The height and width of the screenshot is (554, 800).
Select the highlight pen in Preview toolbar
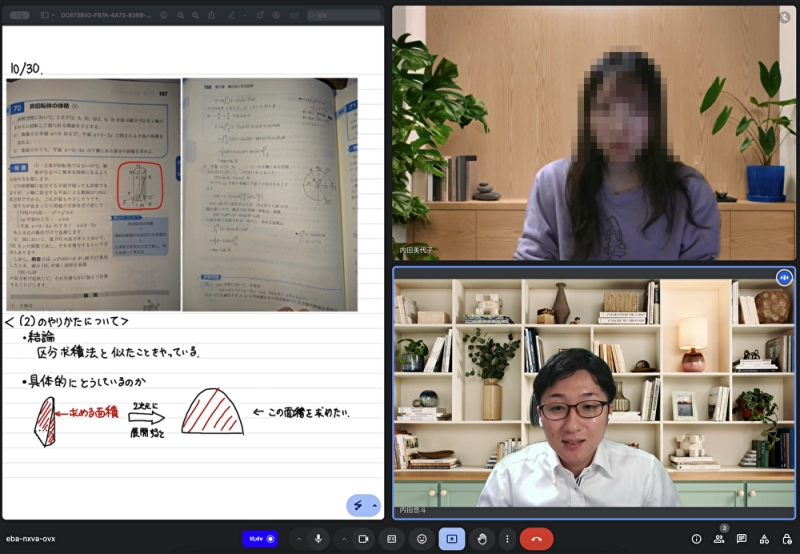[231, 15]
